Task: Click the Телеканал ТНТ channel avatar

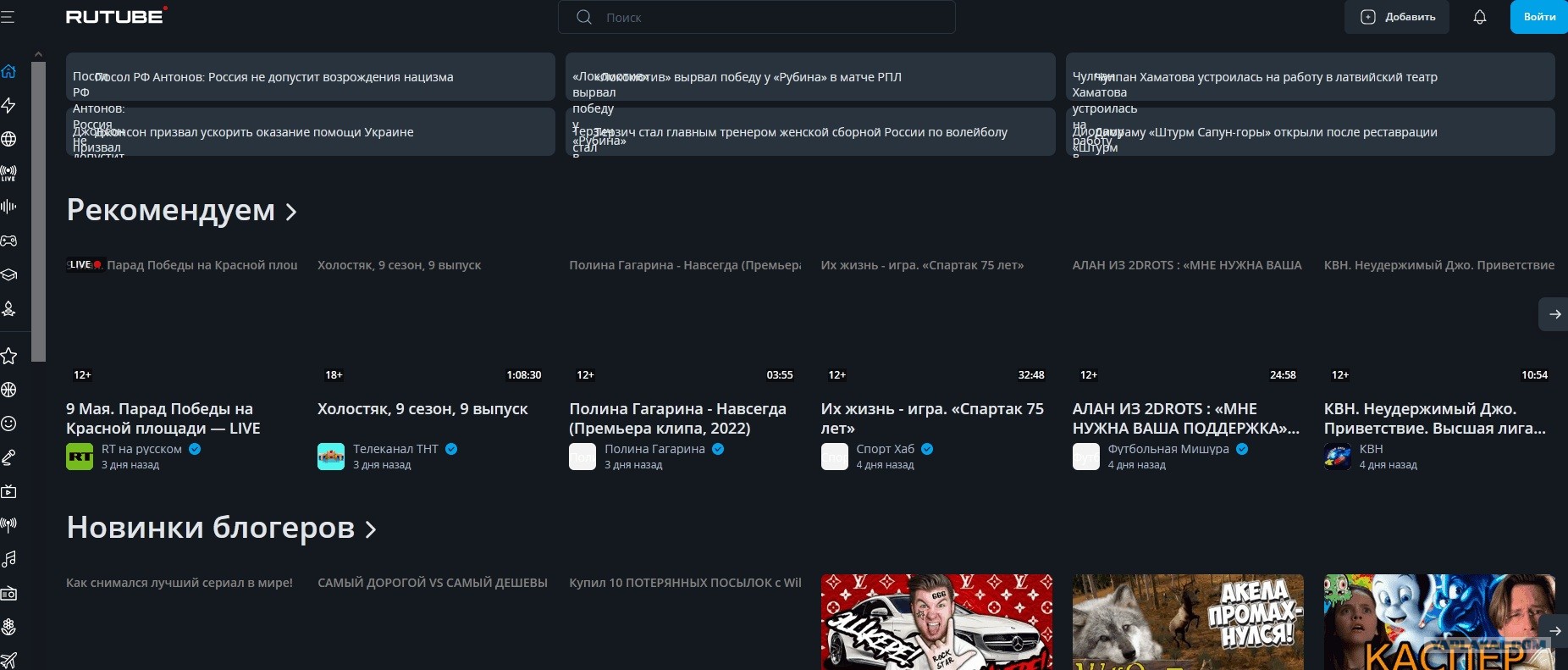Action: click(x=331, y=457)
